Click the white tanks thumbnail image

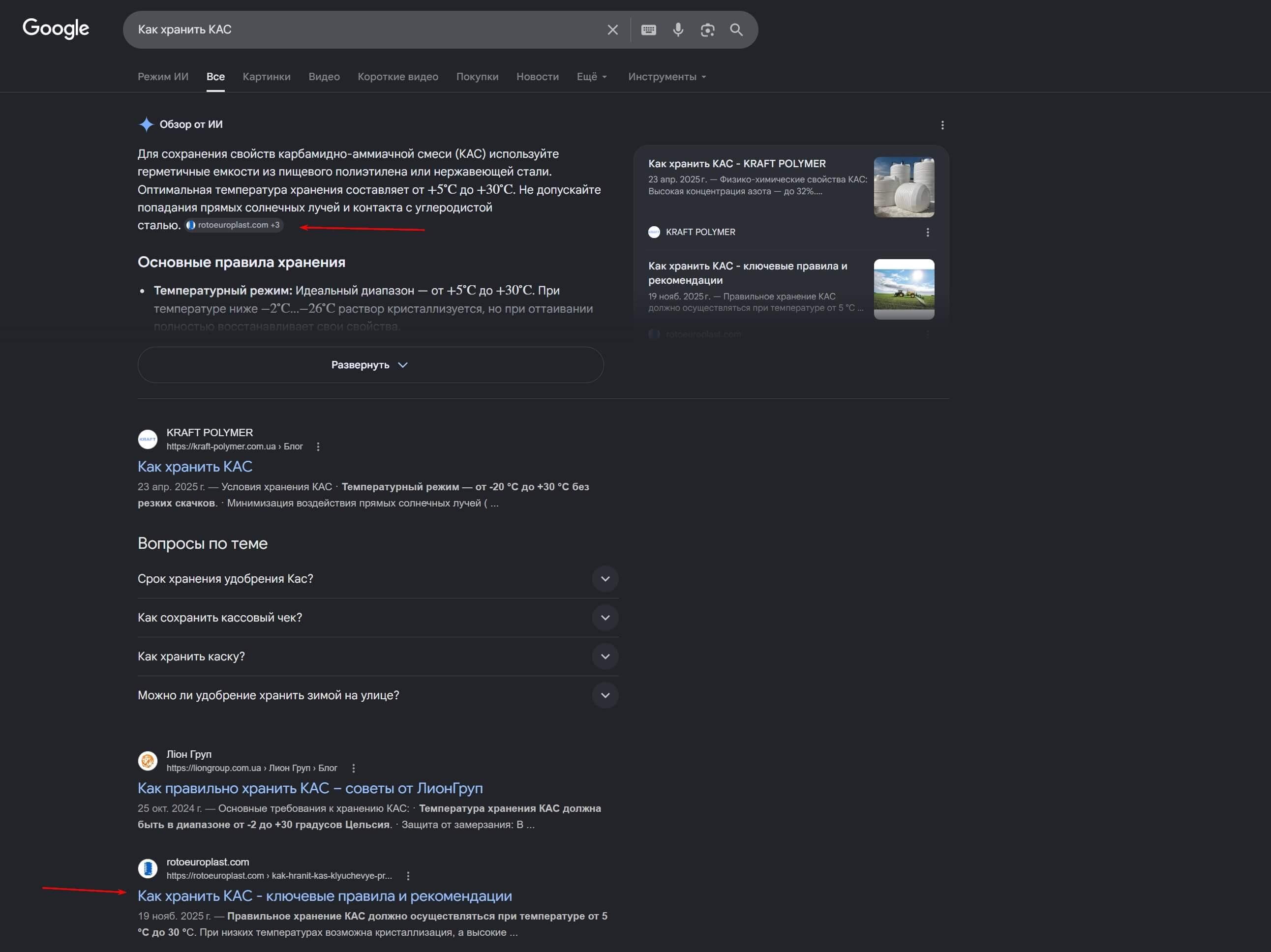pos(904,187)
